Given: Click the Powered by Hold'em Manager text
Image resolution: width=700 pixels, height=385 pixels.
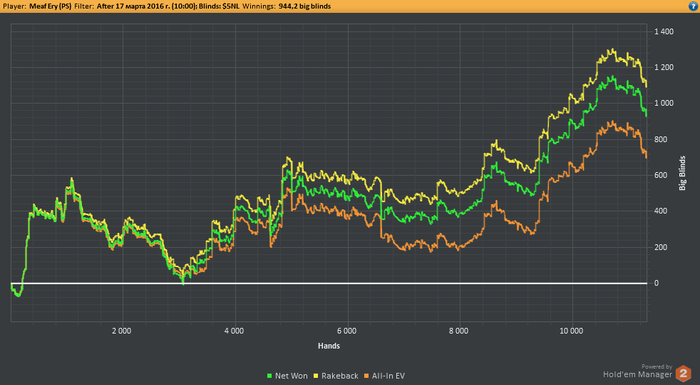Looking at the screenshot, I should click(x=638, y=371).
